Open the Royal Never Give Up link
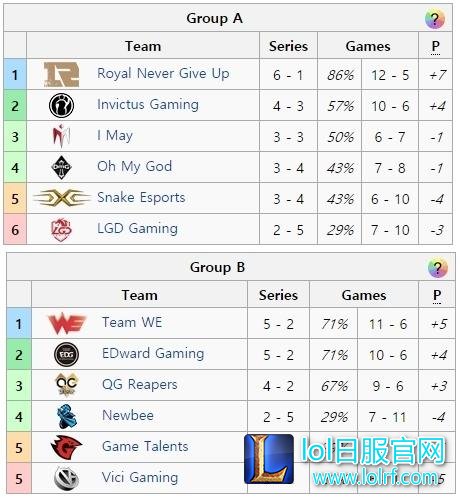 163,73
